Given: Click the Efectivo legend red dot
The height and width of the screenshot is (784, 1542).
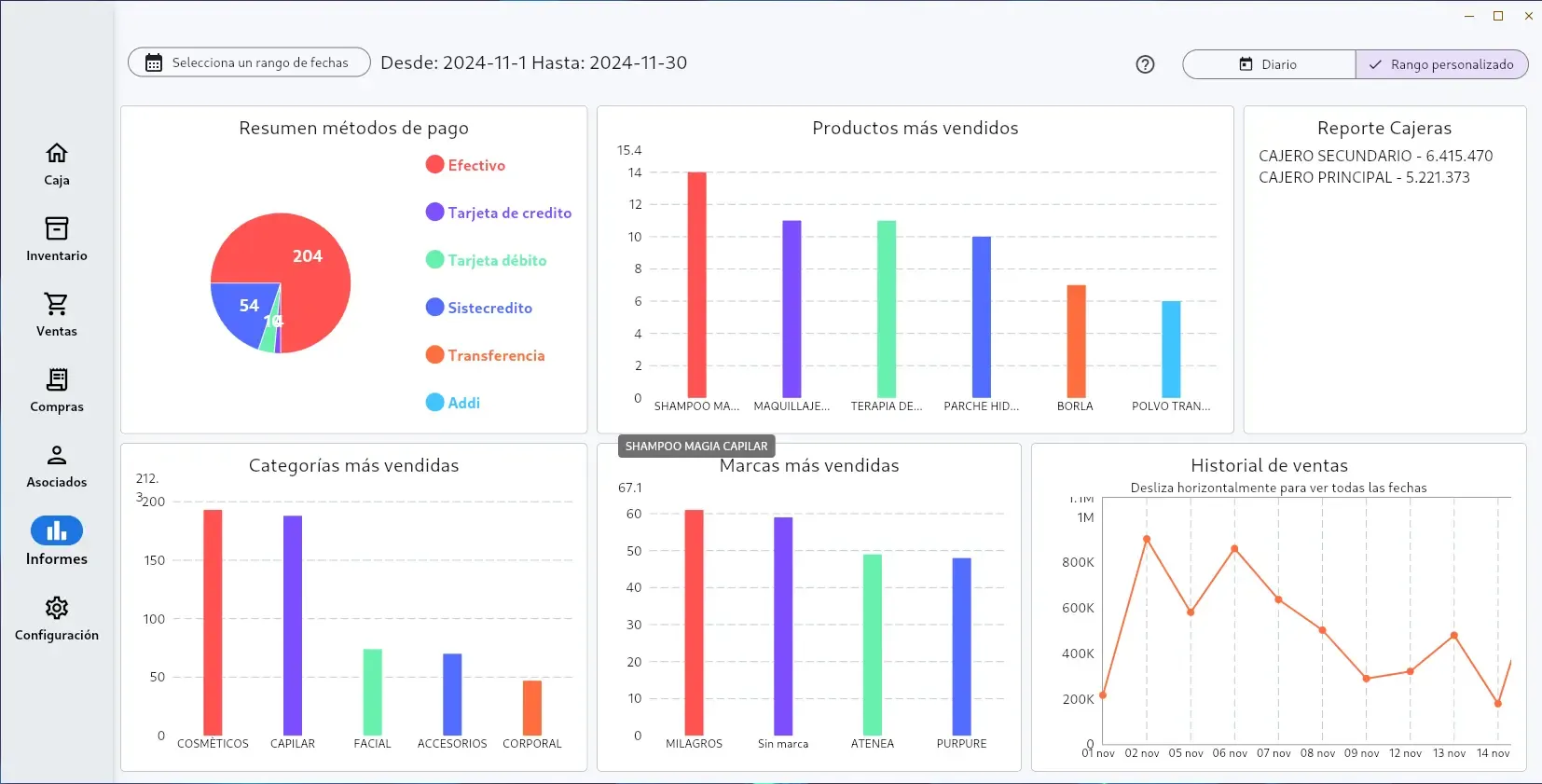Looking at the screenshot, I should pyautogui.click(x=434, y=164).
